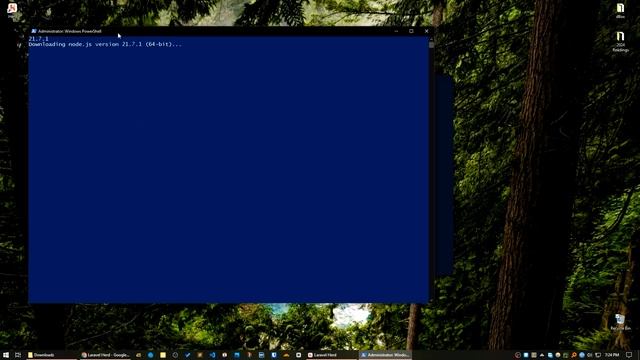Click the PowerShell icon in the window title bar
The image size is (640, 360).
34,31
